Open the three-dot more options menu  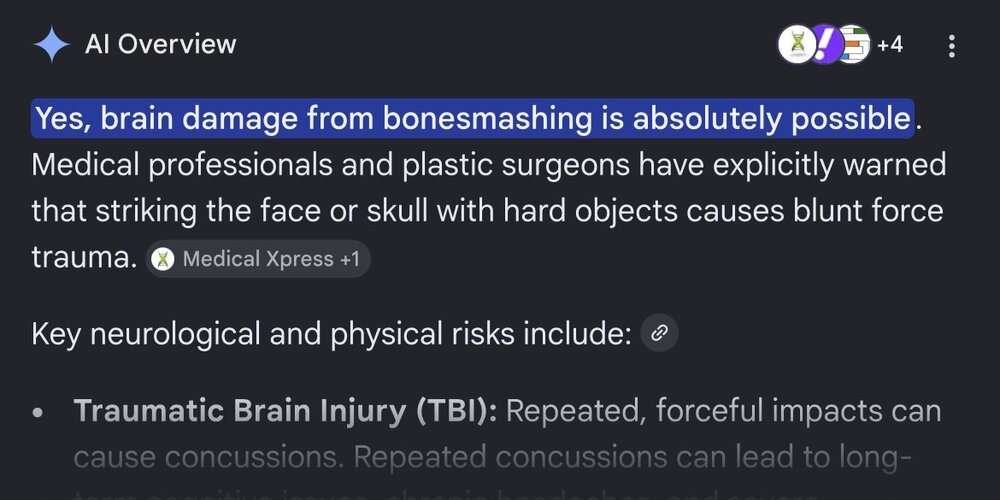(x=952, y=46)
